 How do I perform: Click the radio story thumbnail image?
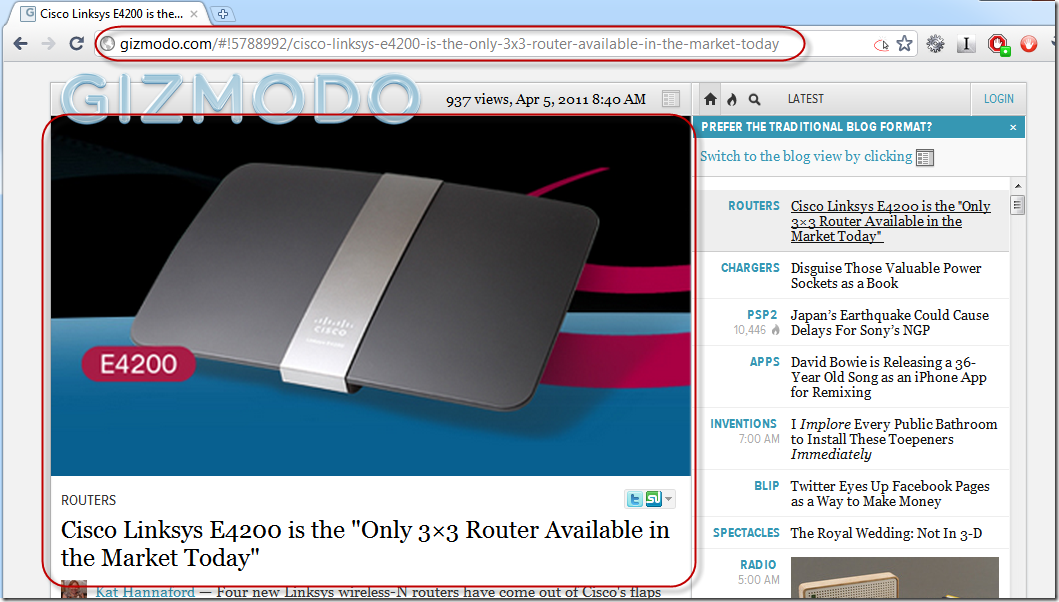894,578
